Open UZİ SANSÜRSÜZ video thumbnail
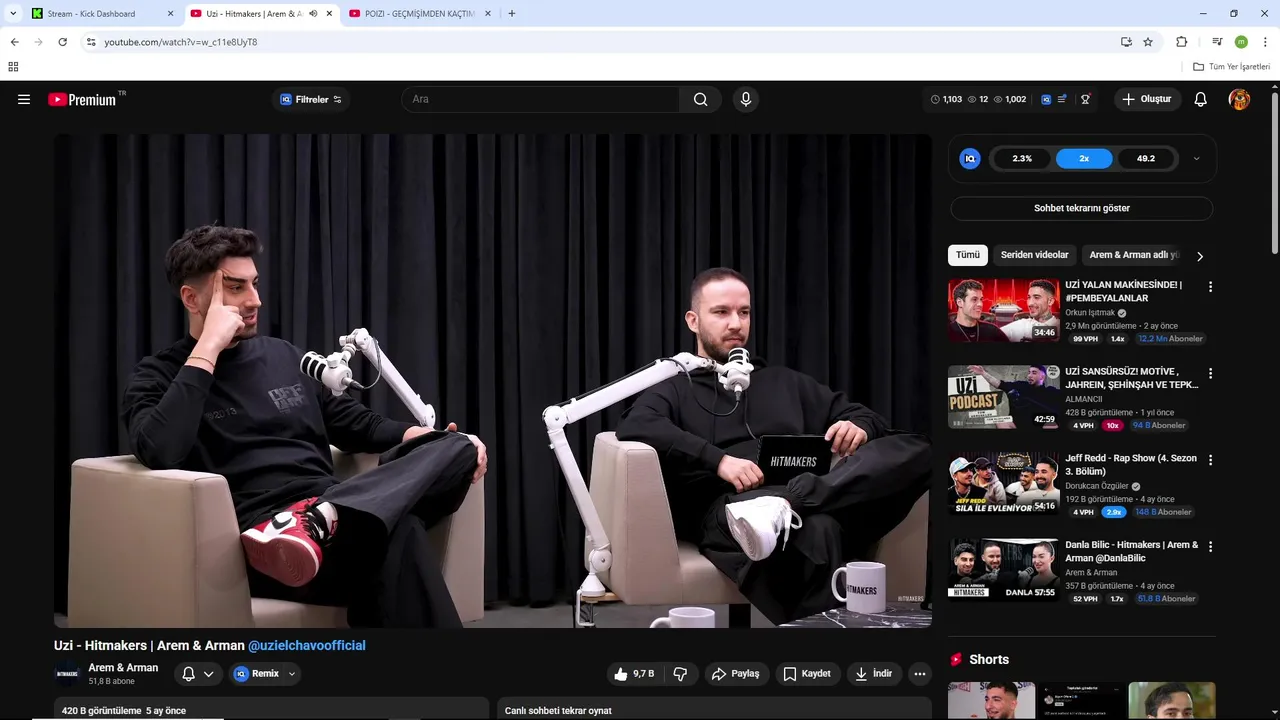The height and width of the screenshot is (720, 1280). 1004,397
